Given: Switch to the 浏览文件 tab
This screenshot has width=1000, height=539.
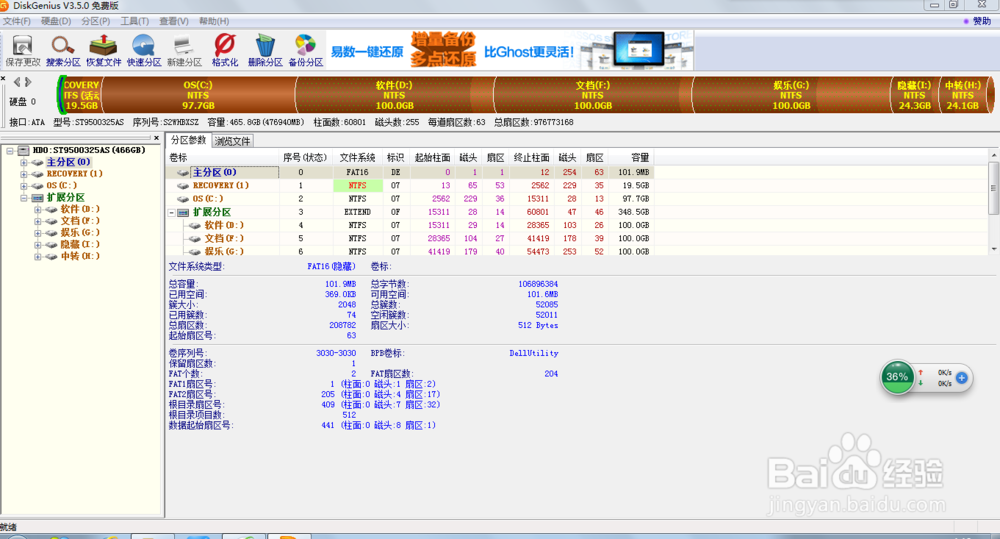Looking at the screenshot, I should pyautogui.click(x=232, y=142).
